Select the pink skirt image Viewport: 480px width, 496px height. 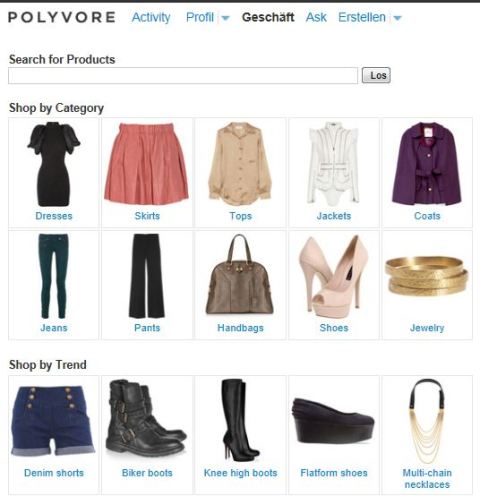click(x=146, y=164)
